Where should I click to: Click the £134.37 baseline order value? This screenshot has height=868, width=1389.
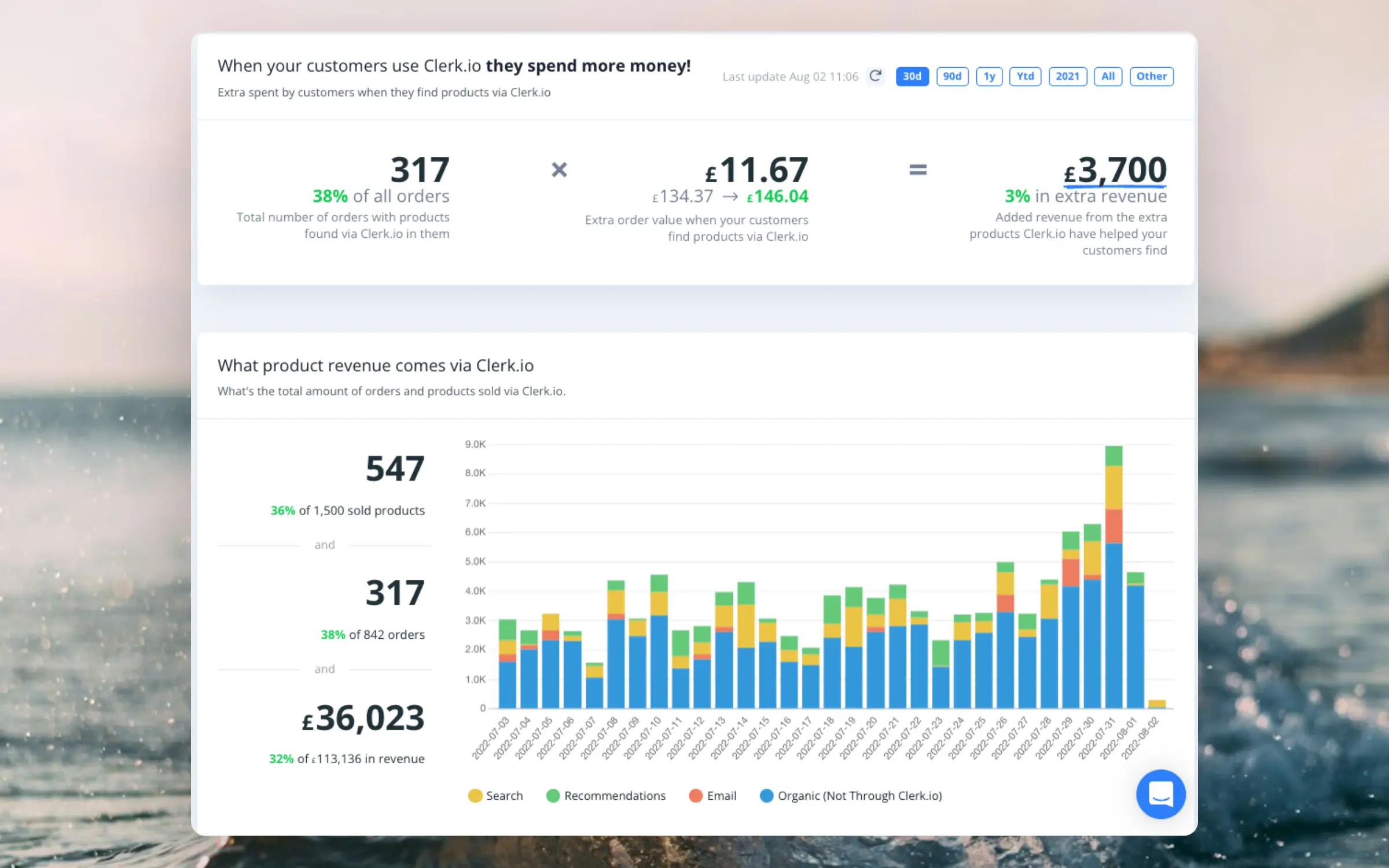point(682,197)
